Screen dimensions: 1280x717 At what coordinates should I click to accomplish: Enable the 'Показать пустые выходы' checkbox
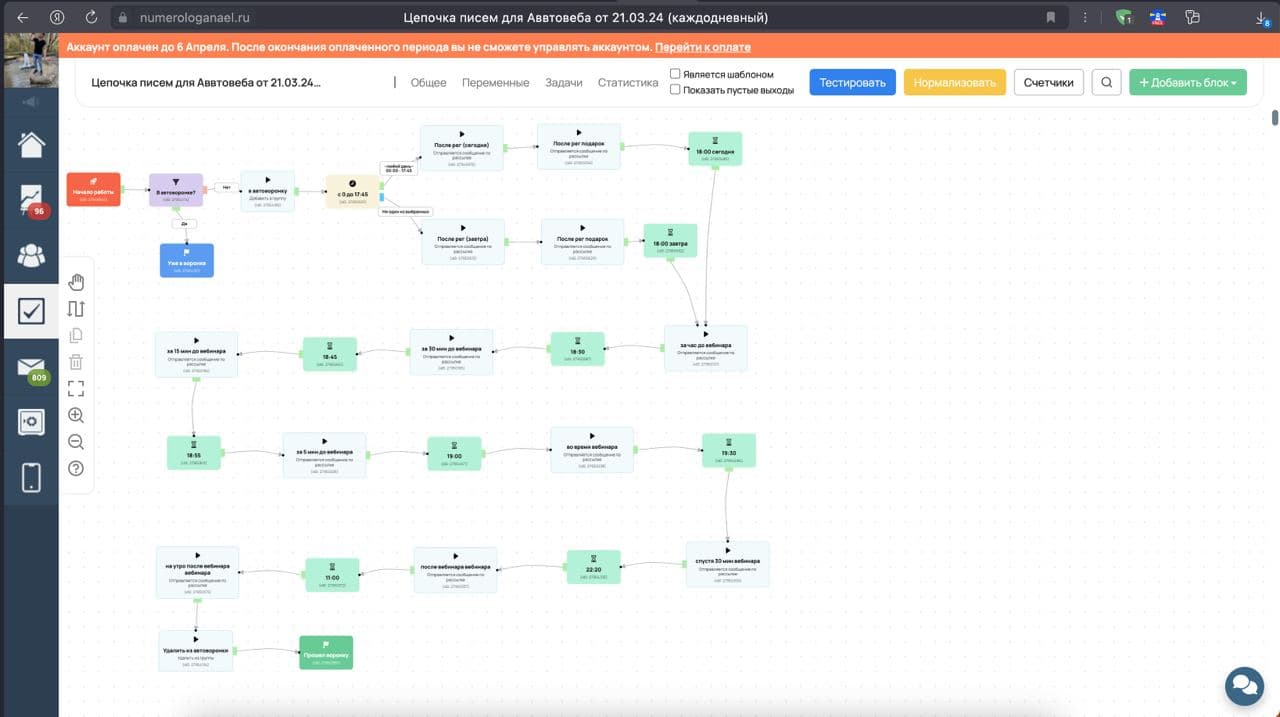pyautogui.click(x=675, y=90)
